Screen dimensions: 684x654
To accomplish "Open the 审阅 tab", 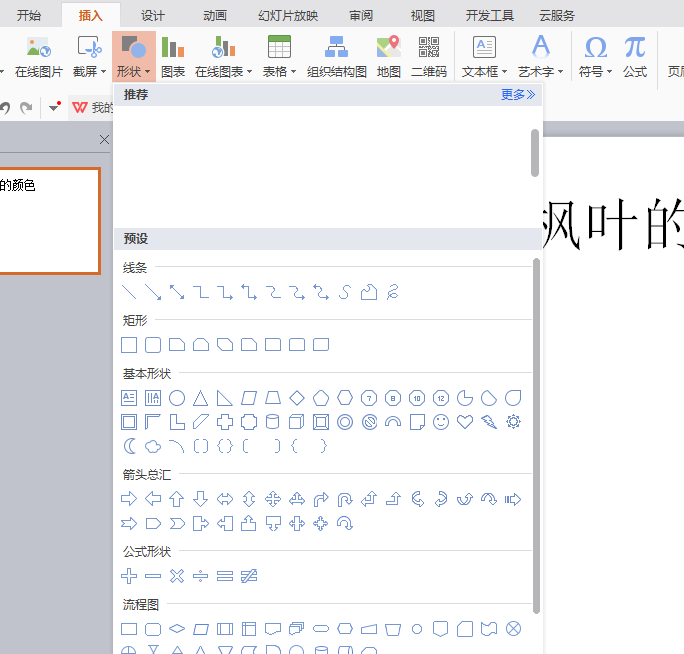I will 361,16.
